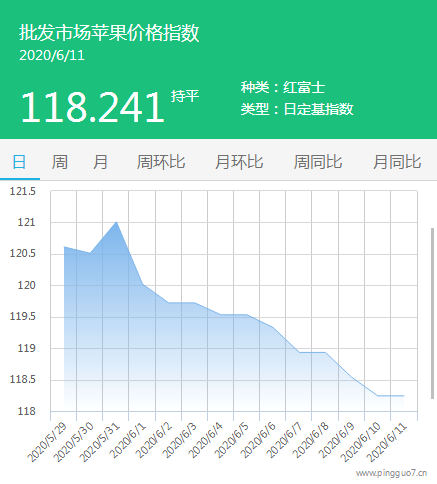Viewport: 437px width, 484px height.
Task: Click the 种类：红富士 label
Action: (283, 87)
